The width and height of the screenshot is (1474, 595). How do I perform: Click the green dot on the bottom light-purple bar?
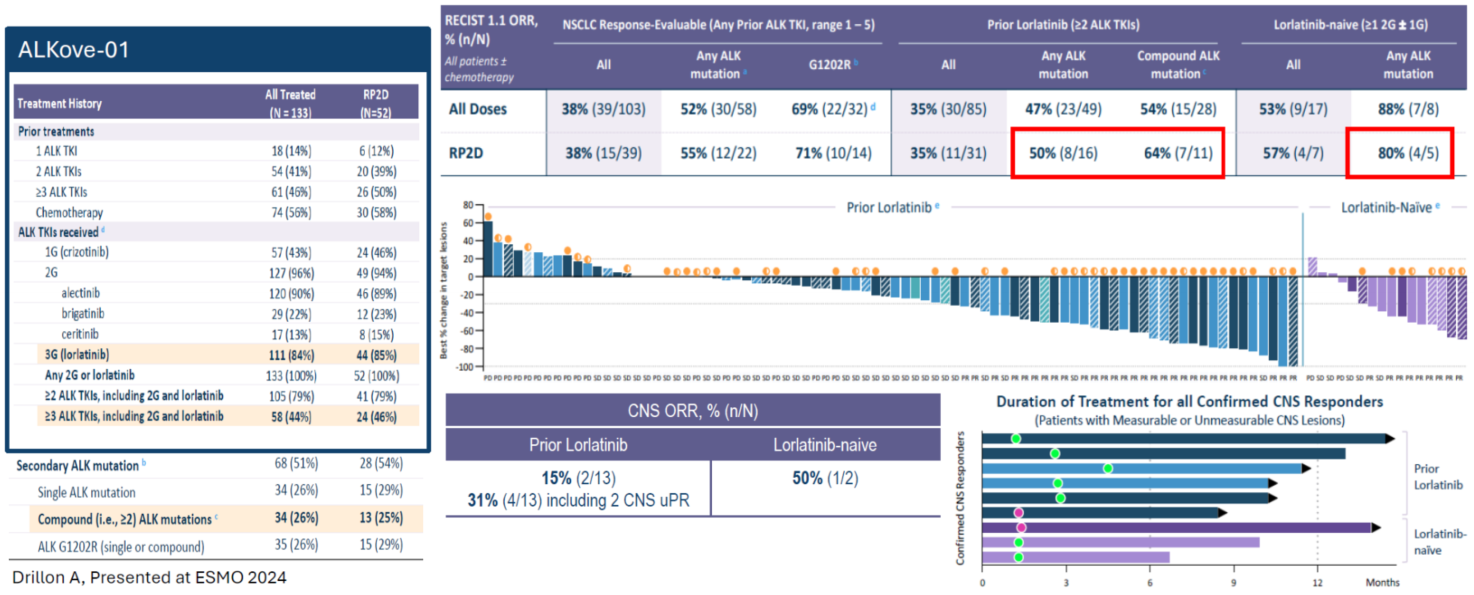pyautogui.click(x=1018, y=557)
